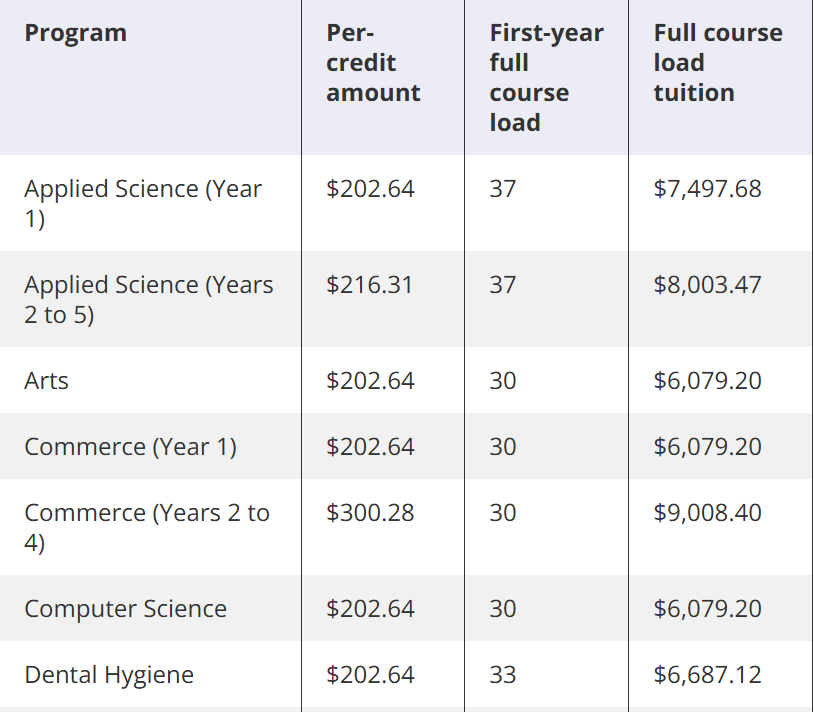Click the Computer Science program cell
The image size is (814, 712).
(x=125, y=609)
